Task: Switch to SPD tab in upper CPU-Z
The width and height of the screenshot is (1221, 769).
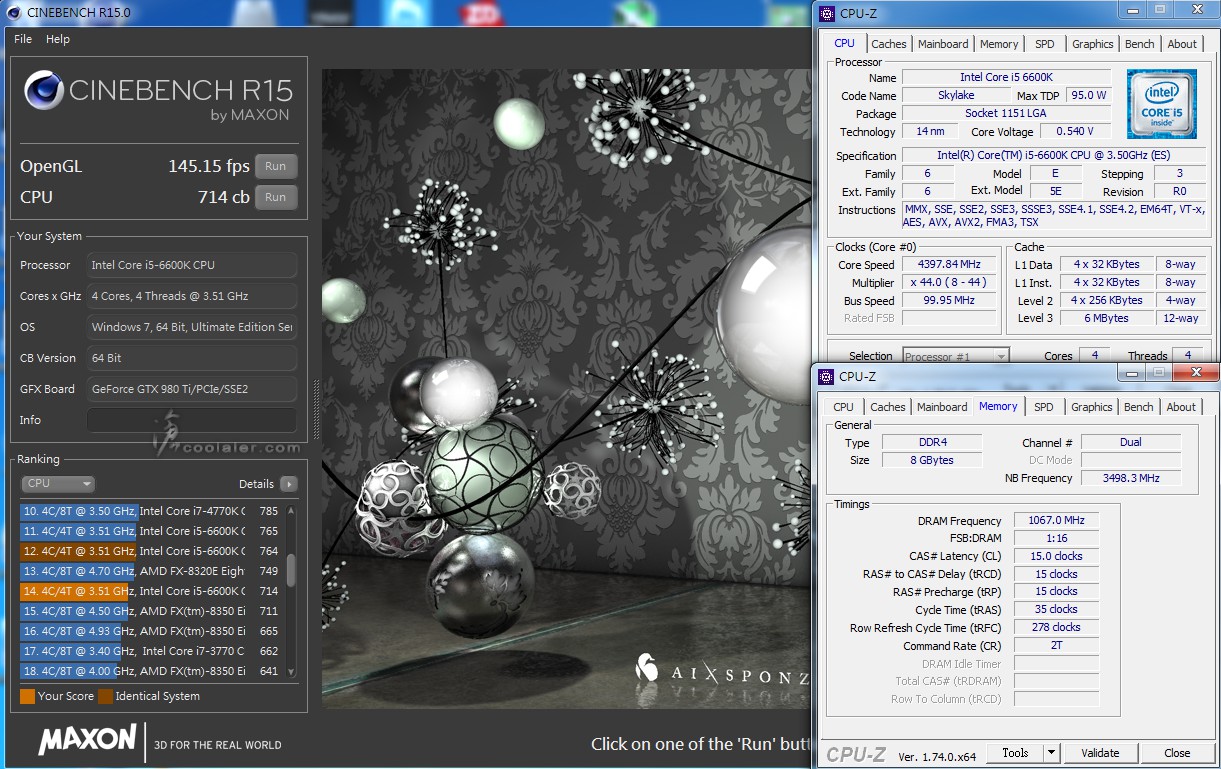Action: 1044,44
